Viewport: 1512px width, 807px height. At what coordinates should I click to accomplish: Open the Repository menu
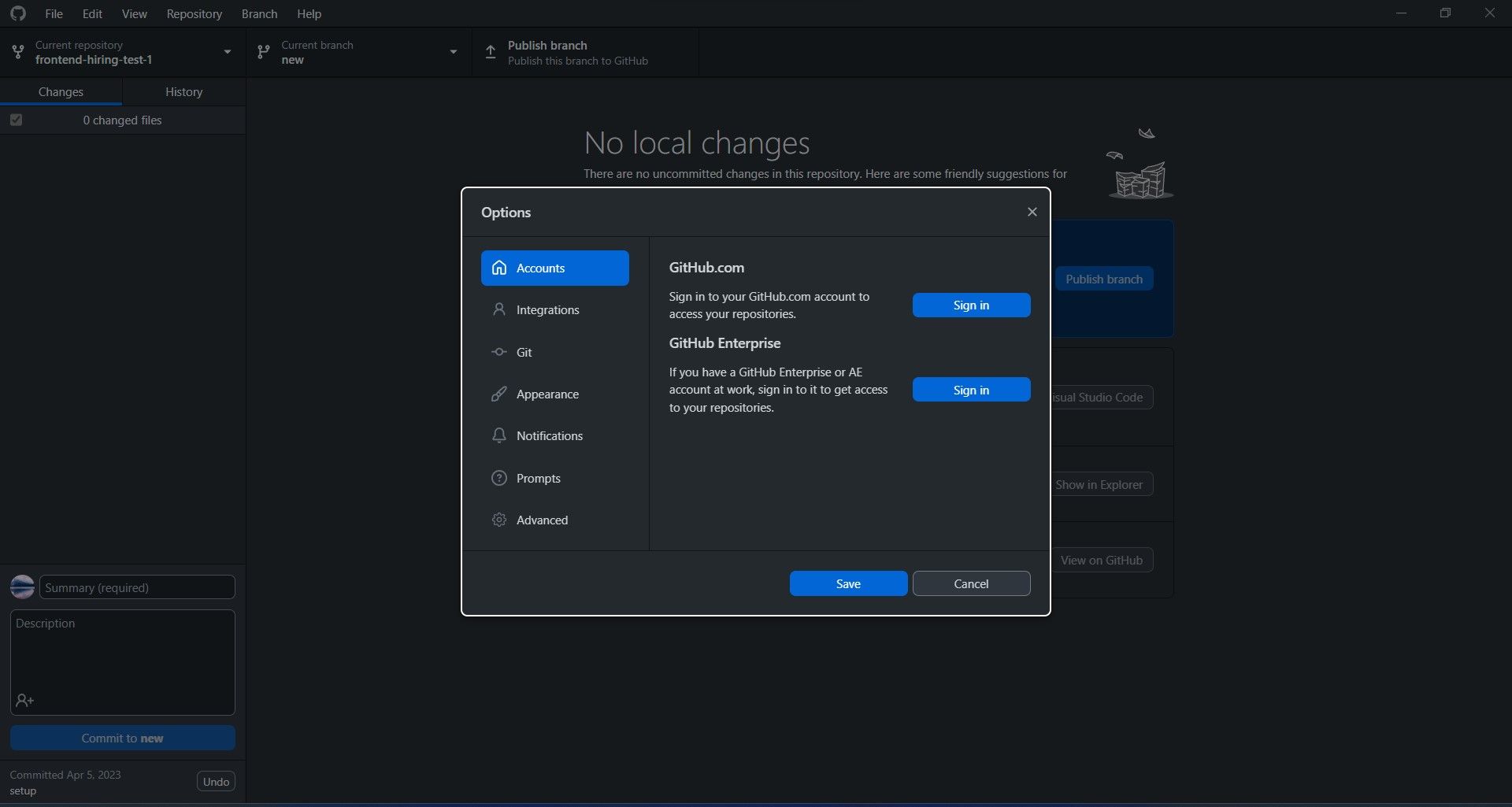coord(194,13)
